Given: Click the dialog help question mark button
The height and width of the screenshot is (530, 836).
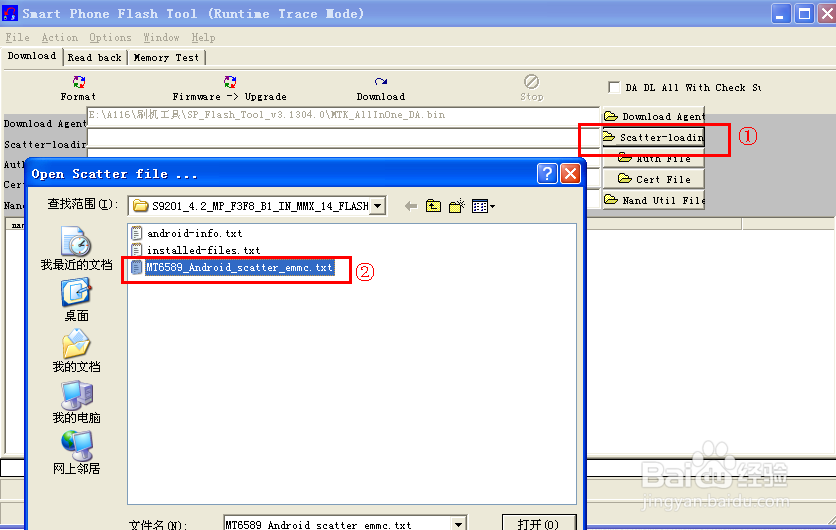Looking at the screenshot, I should pyautogui.click(x=547, y=174).
